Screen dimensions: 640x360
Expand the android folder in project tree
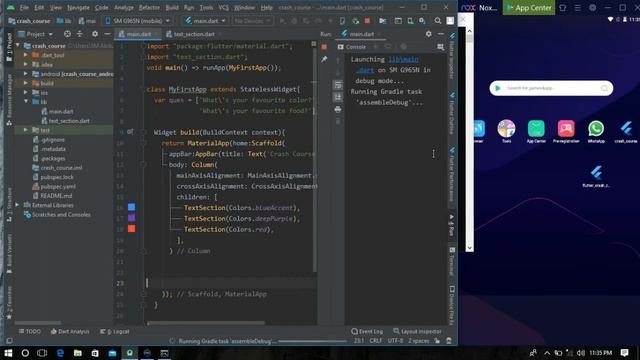pyautogui.click(x=26, y=74)
